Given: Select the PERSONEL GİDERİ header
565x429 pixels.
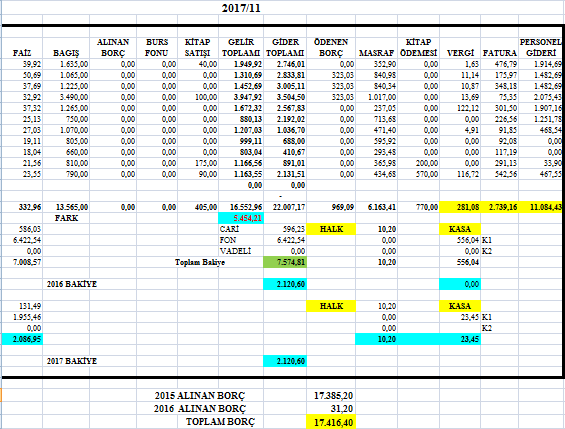Looking at the screenshot, I should pos(540,48).
